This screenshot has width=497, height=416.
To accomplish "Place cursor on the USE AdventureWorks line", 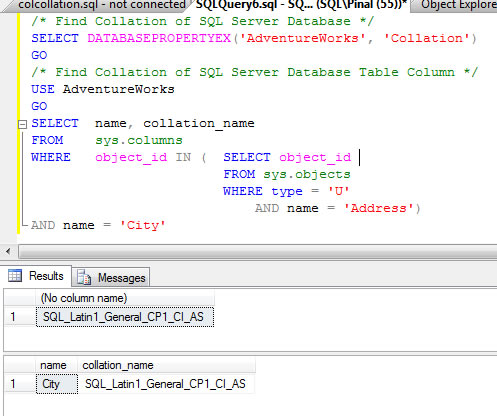I will (103, 89).
